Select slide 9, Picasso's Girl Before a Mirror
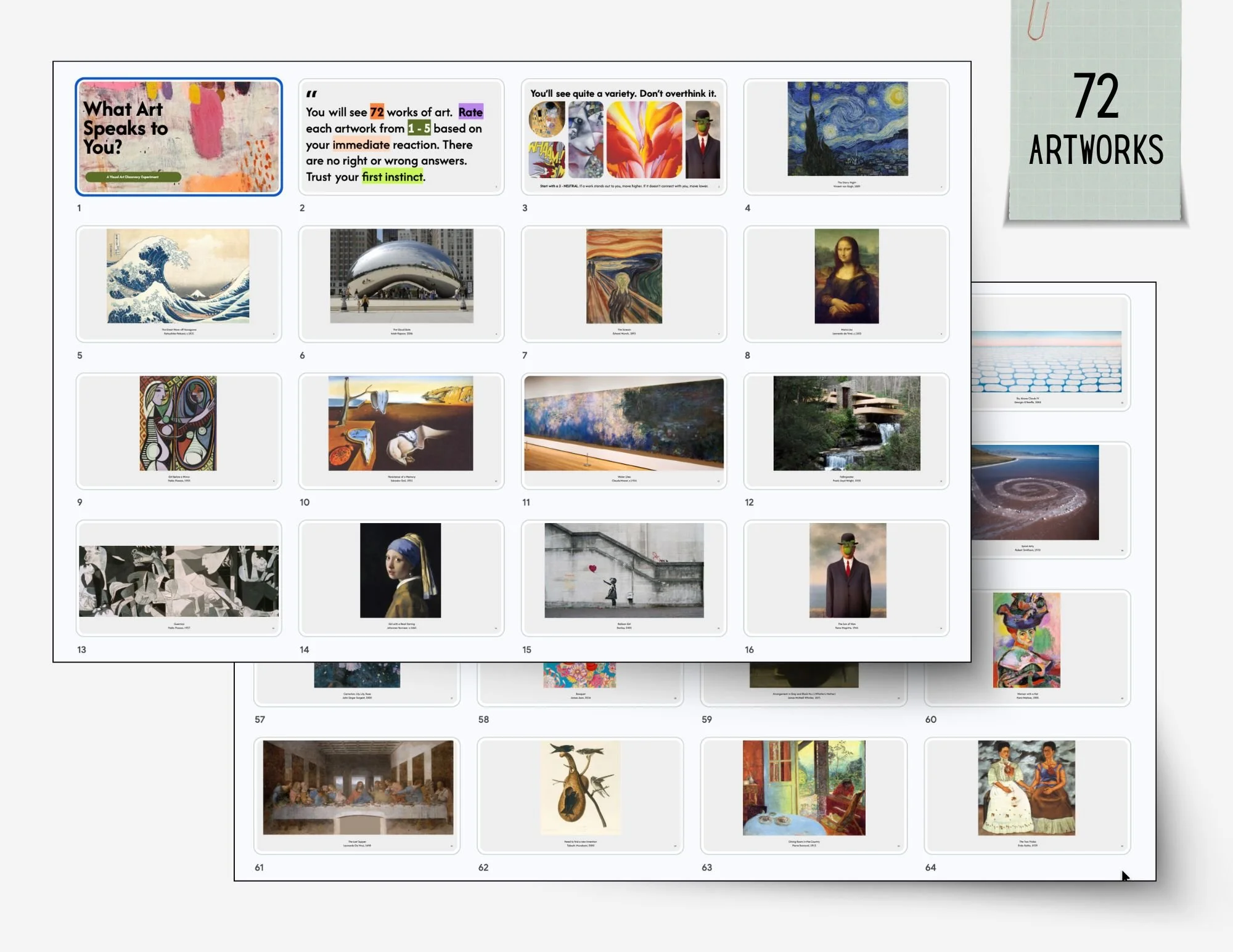This screenshot has height=952, width=1233. 179,431
